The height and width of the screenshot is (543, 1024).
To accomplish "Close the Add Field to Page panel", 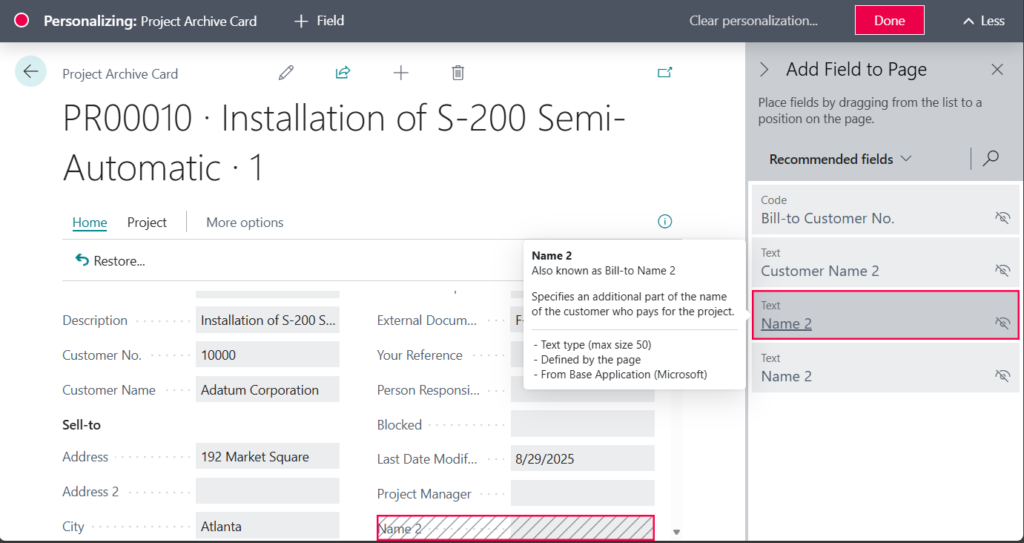I will pyautogui.click(x=997, y=69).
